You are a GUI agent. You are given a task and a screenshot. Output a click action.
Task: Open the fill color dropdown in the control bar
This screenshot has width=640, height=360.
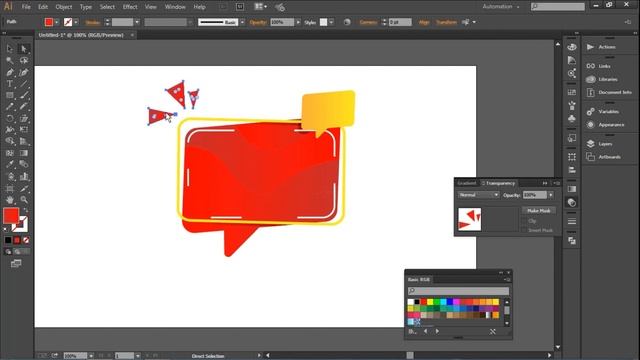click(57, 22)
